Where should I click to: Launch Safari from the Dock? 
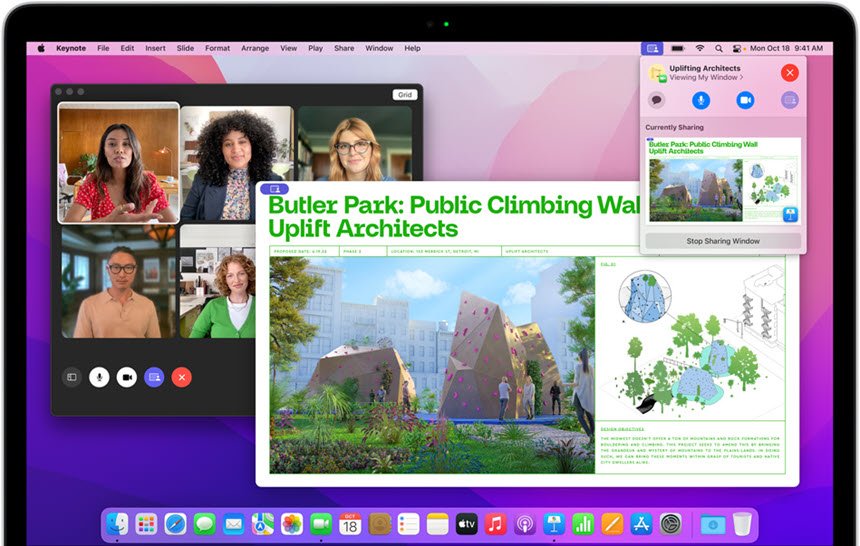[176, 525]
